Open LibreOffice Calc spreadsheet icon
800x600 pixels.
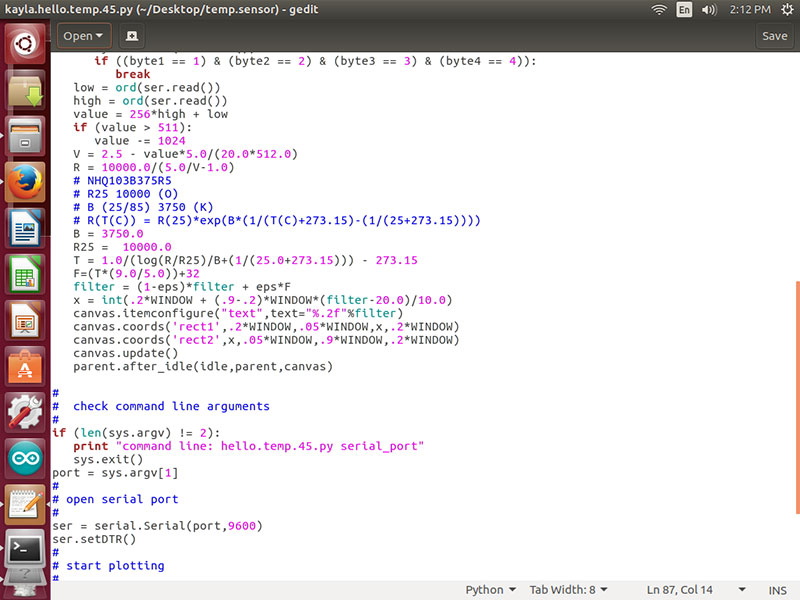24,274
